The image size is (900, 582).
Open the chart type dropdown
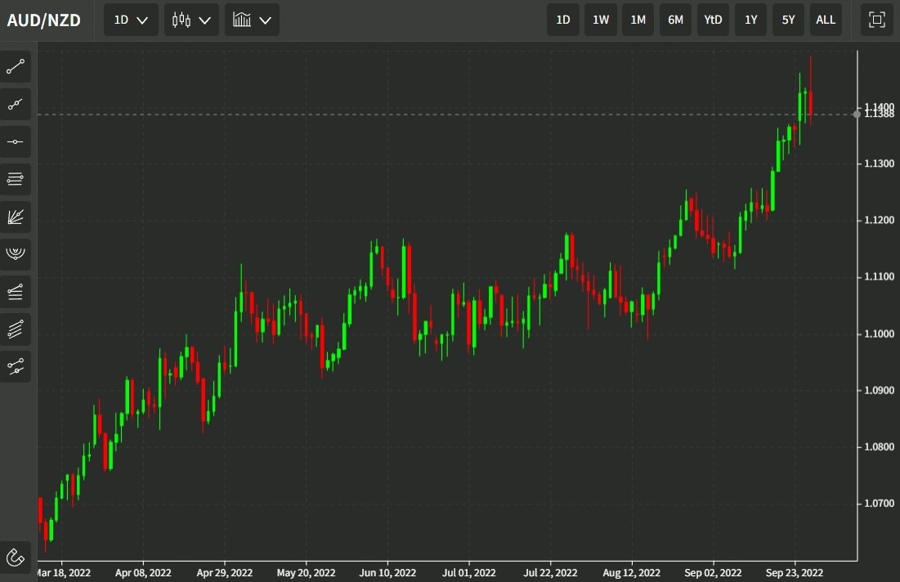point(251,19)
